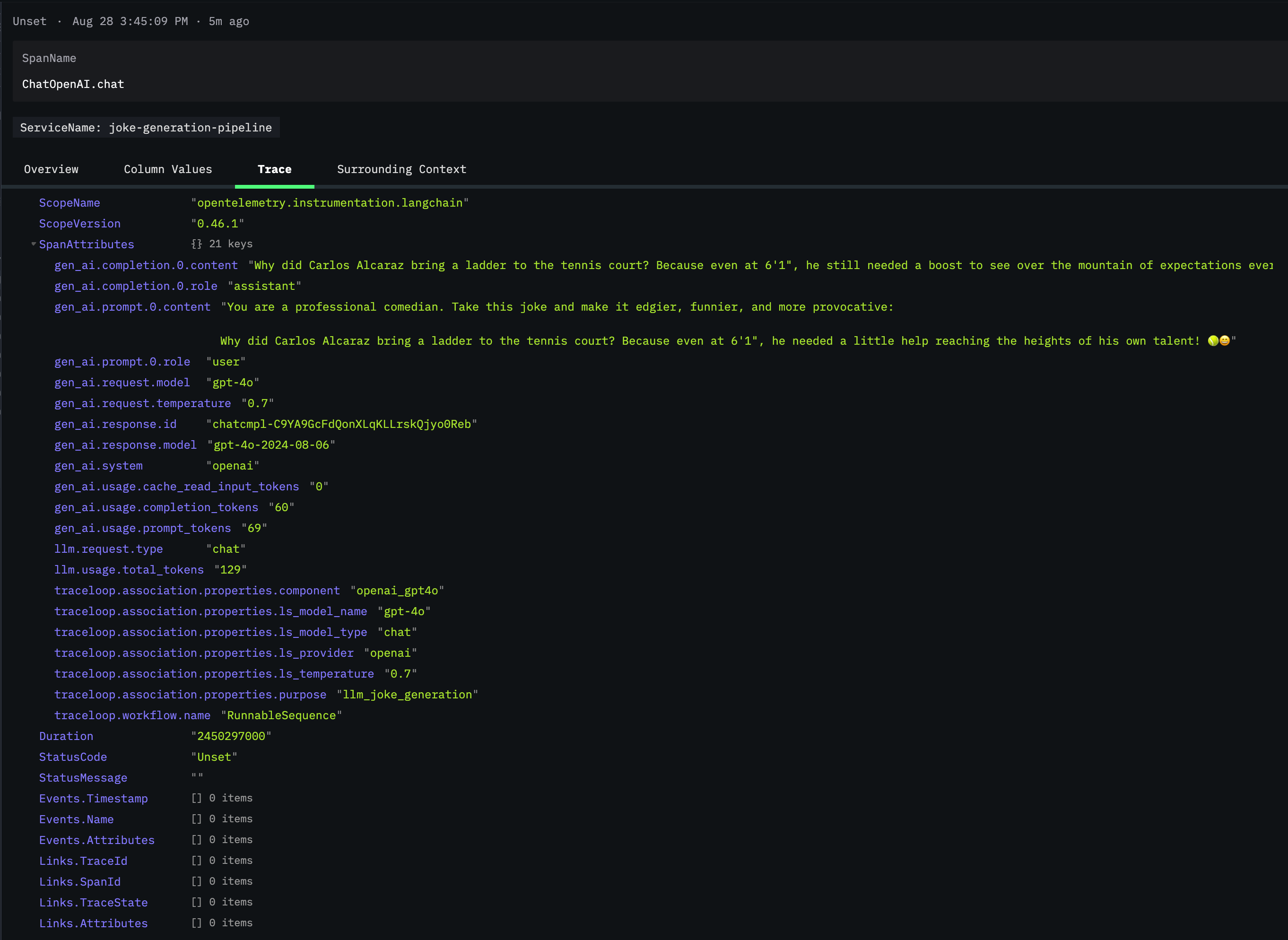
Task: Click the array brackets icon for Links.Attributes
Action: (x=196, y=923)
